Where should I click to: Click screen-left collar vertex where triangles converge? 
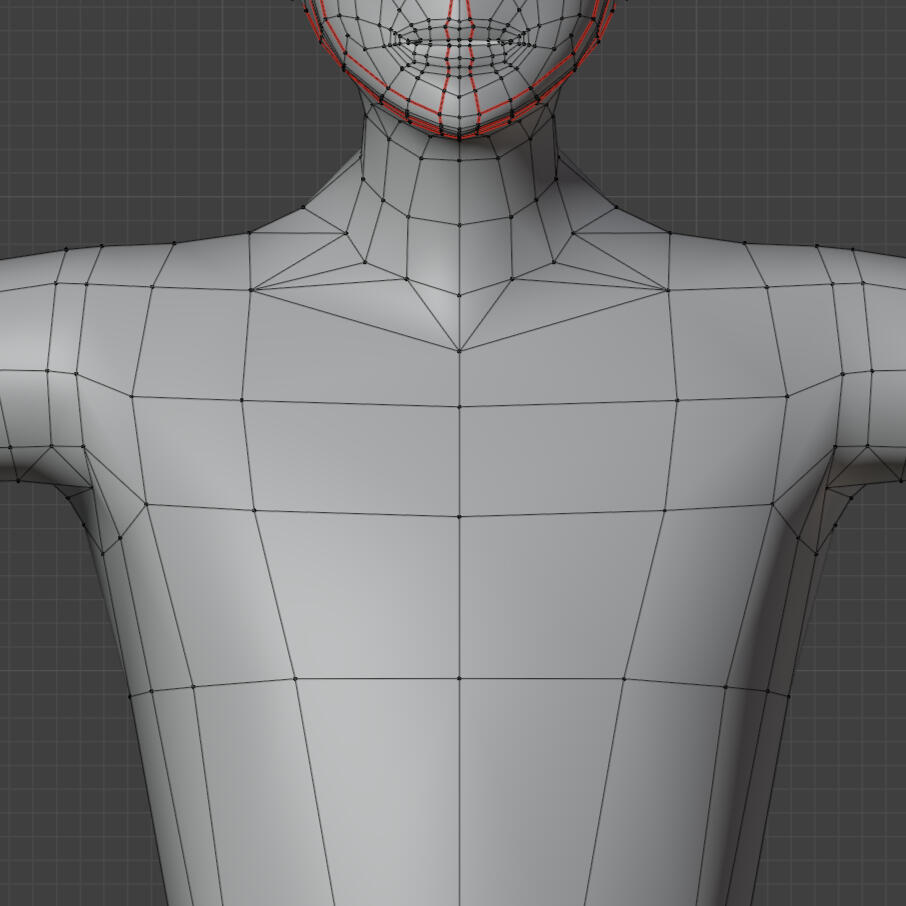click(x=250, y=290)
